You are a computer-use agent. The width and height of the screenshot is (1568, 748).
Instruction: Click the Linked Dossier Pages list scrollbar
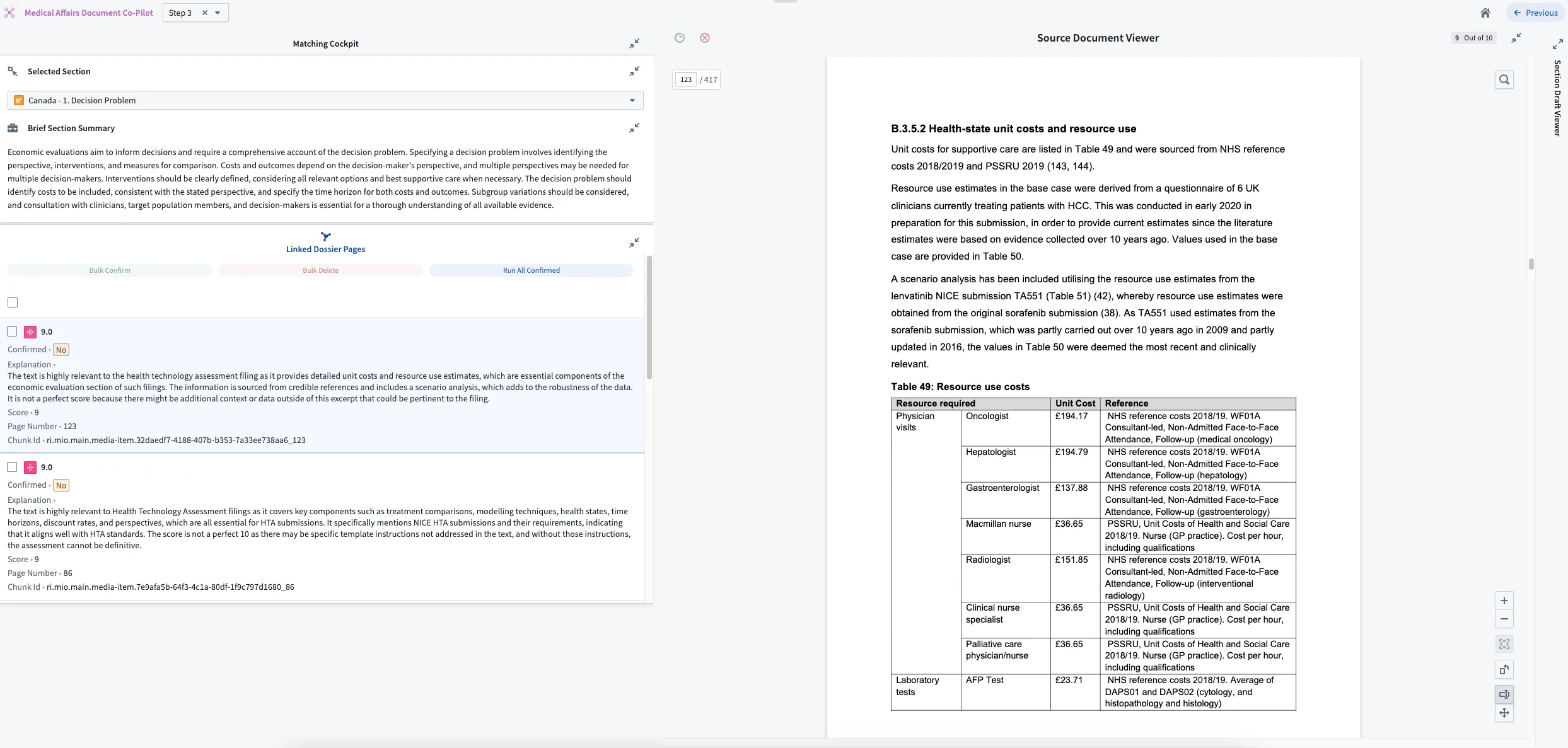pos(649,317)
